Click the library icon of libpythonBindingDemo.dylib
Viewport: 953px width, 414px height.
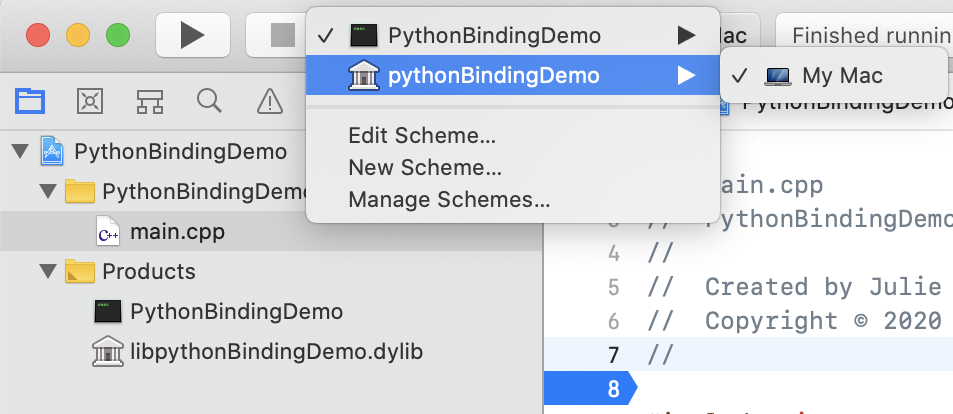(x=108, y=351)
